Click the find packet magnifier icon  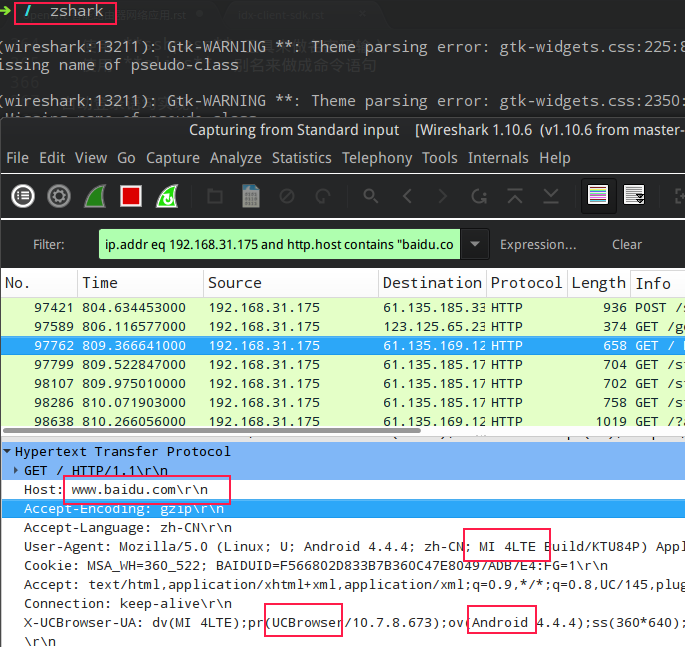[x=371, y=196]
